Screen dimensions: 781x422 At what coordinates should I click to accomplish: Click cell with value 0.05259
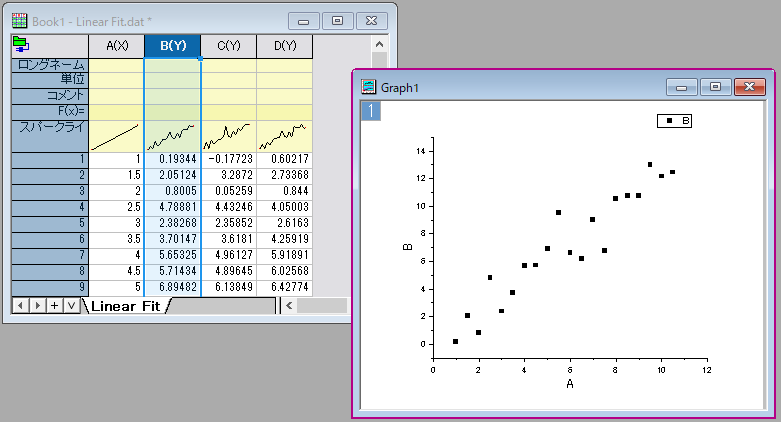point(229,191)
